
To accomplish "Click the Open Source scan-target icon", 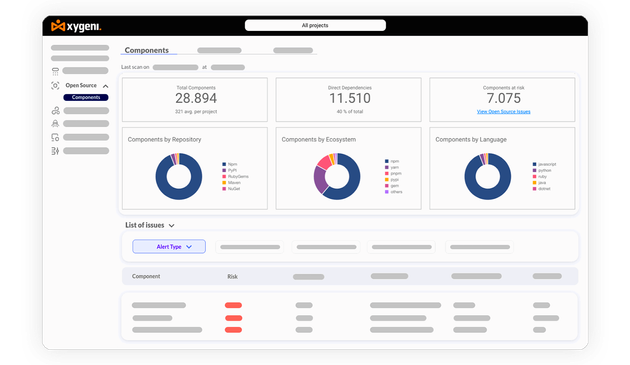I will click(55, 86).
